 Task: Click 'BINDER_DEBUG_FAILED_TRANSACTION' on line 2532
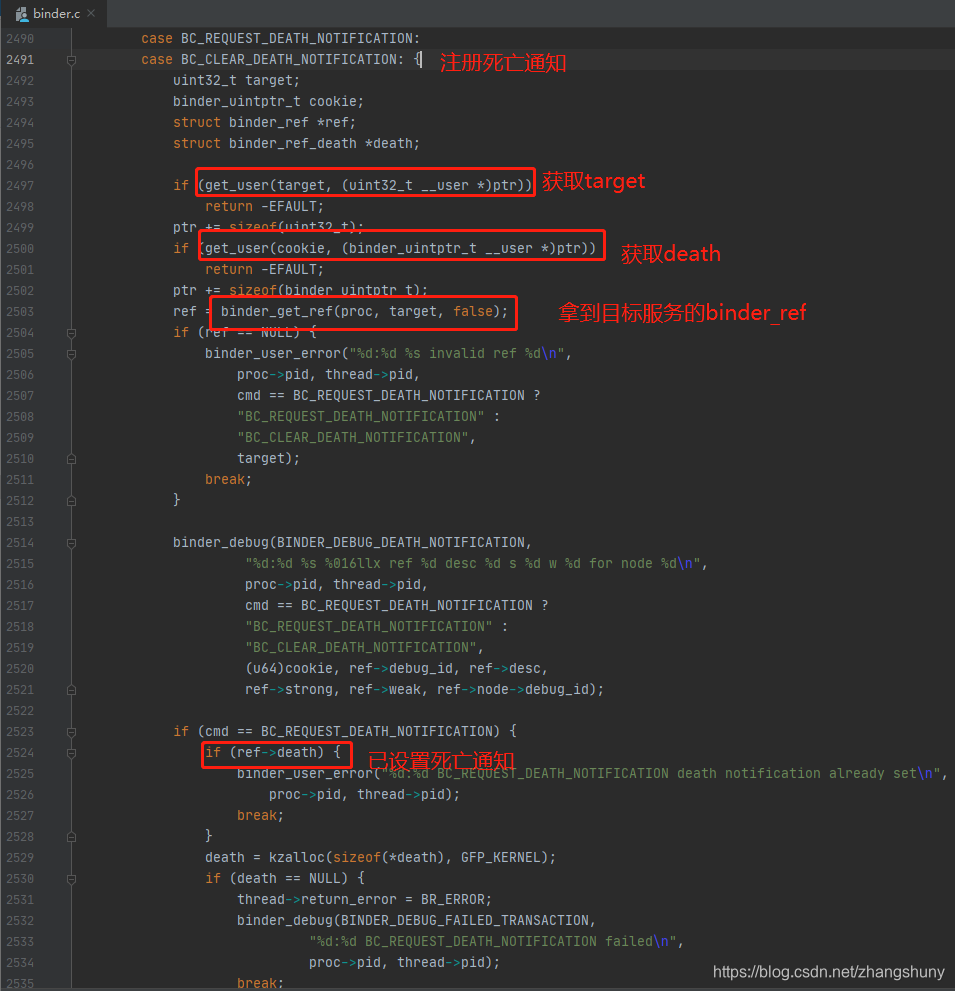coord(465,920)
